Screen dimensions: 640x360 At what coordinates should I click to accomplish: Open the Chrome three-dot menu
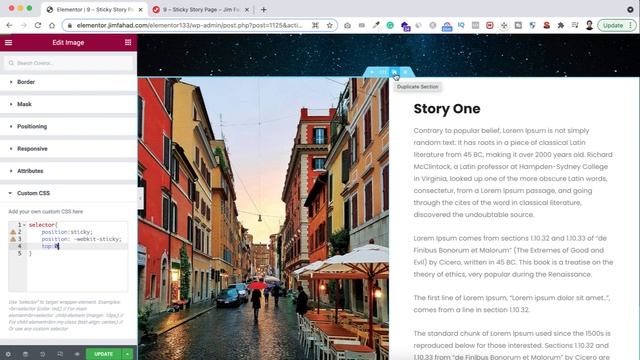[631, 25]
